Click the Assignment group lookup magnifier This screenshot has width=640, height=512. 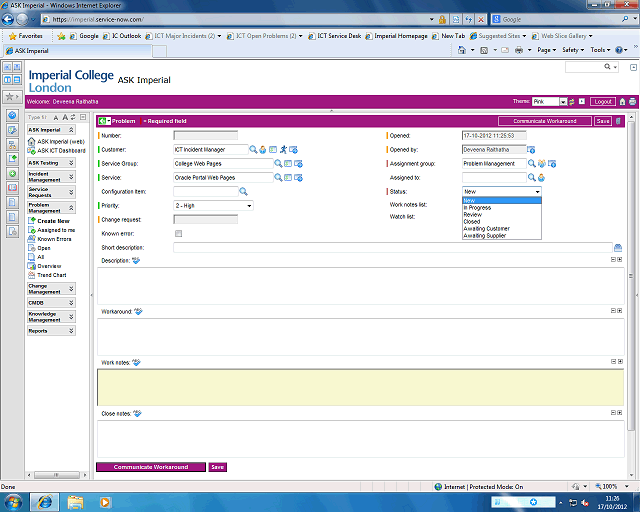coord(532,163)
